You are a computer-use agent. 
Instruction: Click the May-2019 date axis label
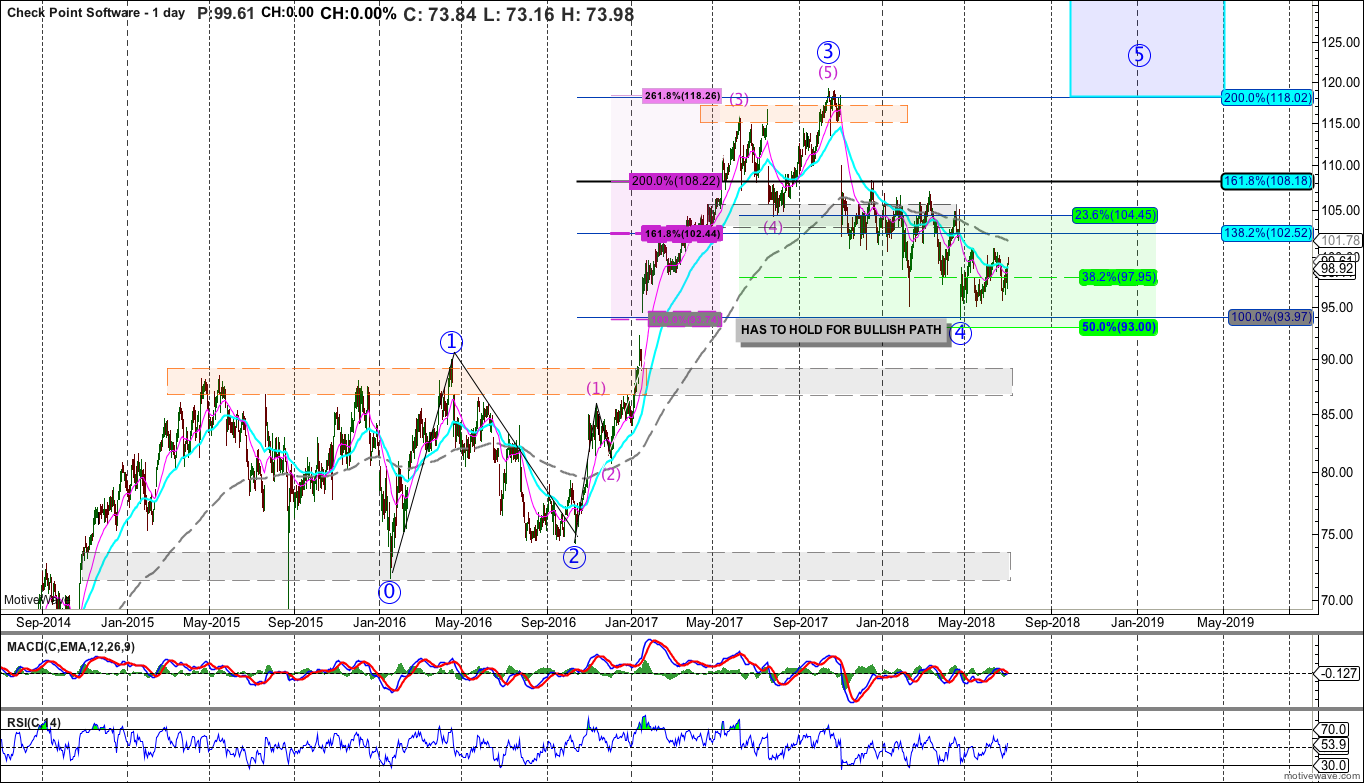pos(1224,621)
